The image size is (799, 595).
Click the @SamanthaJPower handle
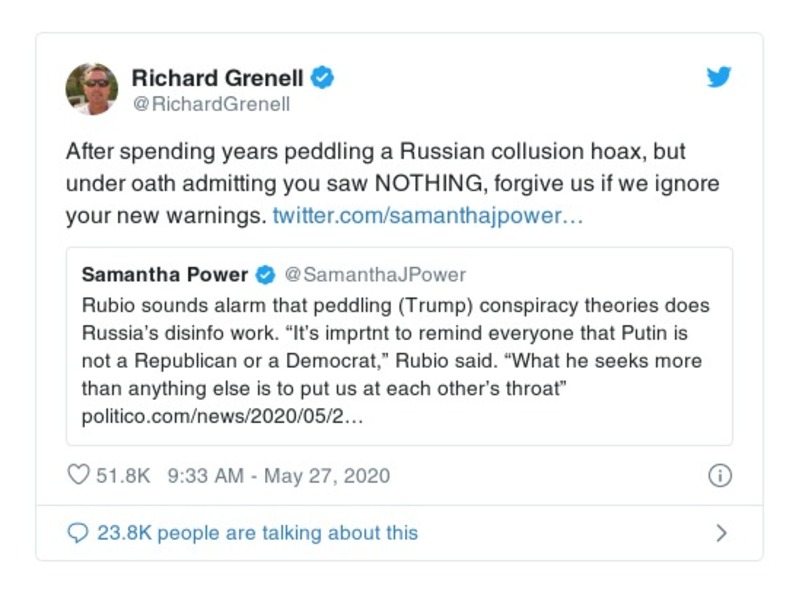(x=375, y=274)
